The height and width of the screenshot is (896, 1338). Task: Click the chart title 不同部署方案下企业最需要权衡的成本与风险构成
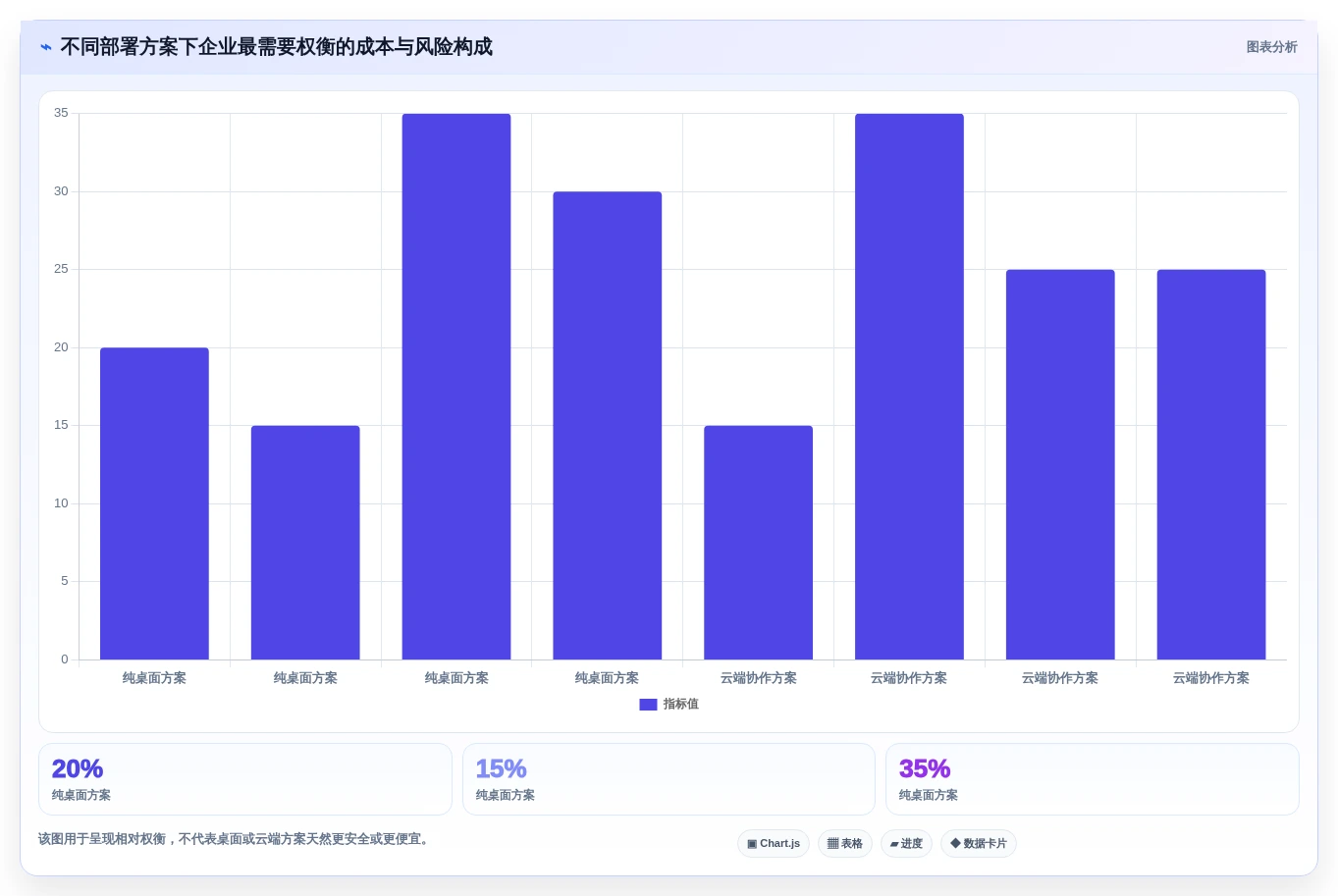tap(277, 47)
